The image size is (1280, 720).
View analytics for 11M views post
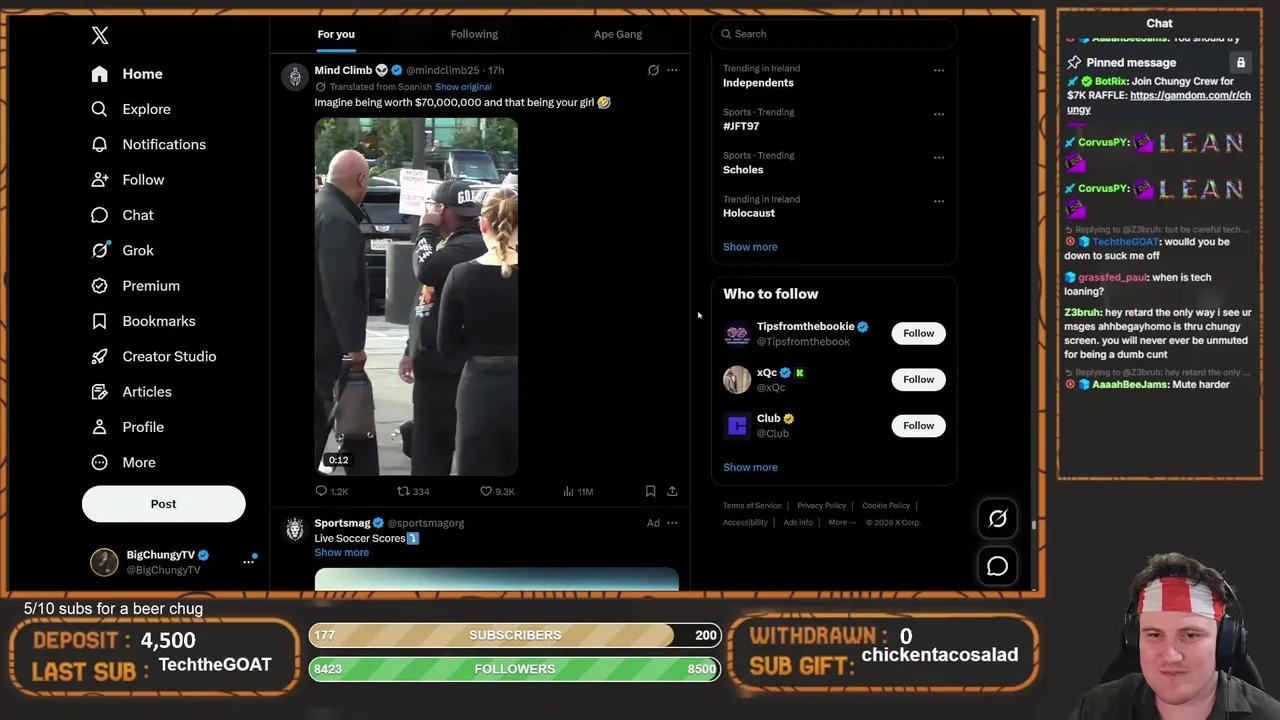coord(578,491)
